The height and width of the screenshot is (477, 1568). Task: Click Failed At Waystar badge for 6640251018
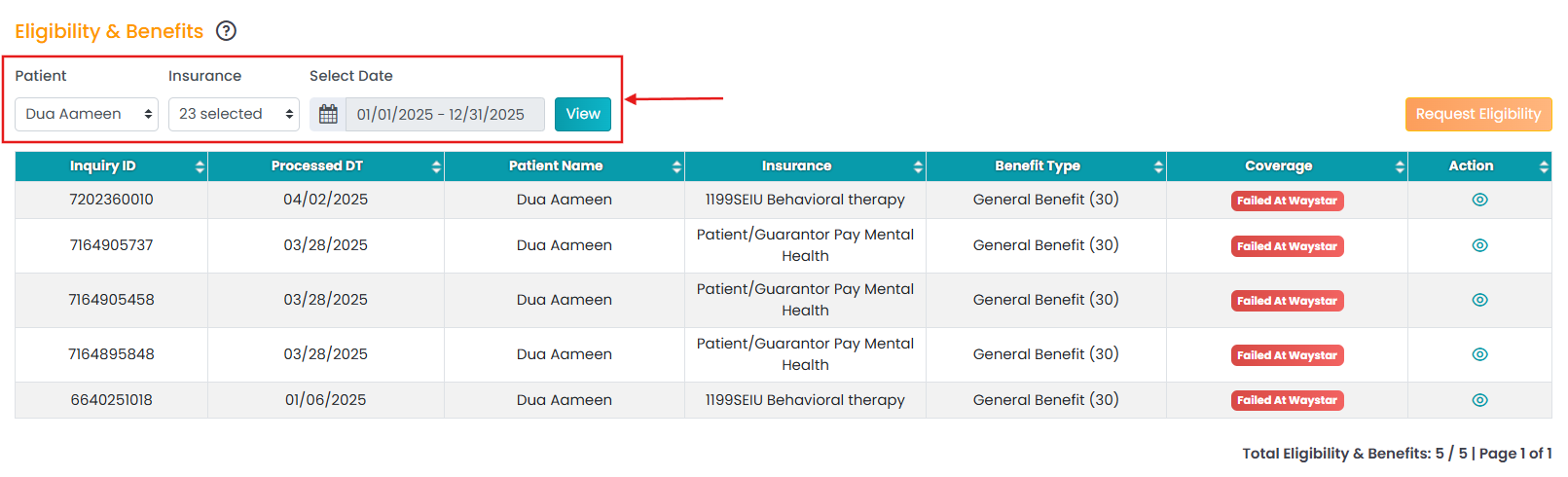(x=1287, y=400)
